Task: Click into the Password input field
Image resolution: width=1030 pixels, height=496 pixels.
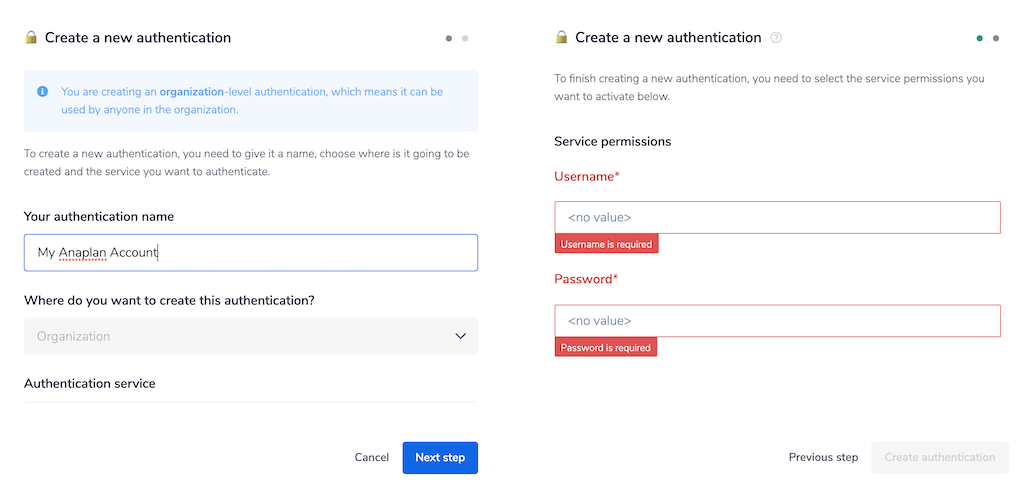Action: (x=777, y=321)
